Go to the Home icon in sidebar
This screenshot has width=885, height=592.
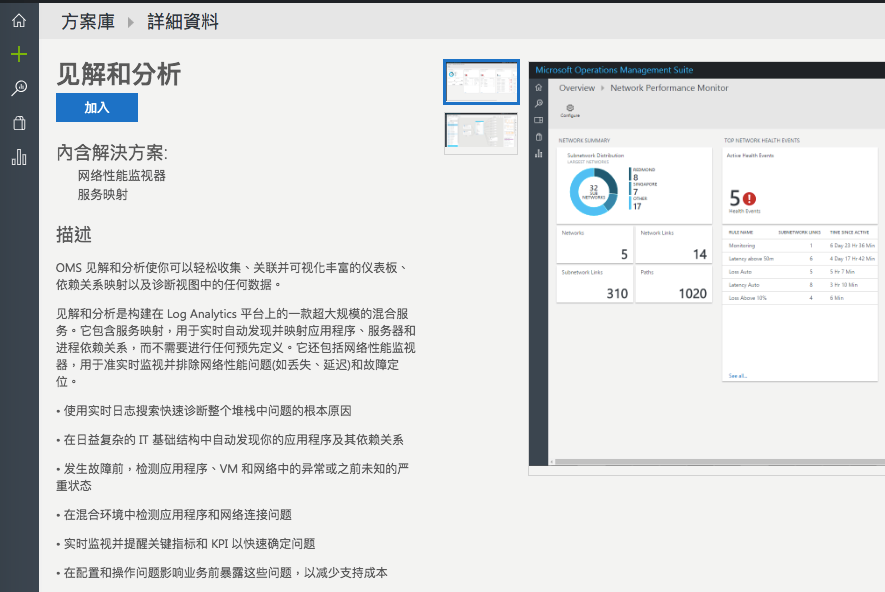[19, 20]
